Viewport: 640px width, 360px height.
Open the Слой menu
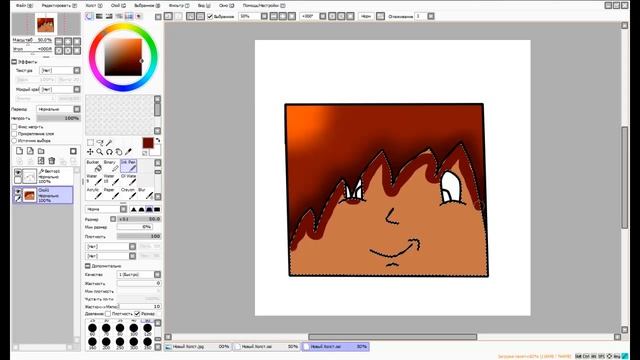click(x=118, y=6)
